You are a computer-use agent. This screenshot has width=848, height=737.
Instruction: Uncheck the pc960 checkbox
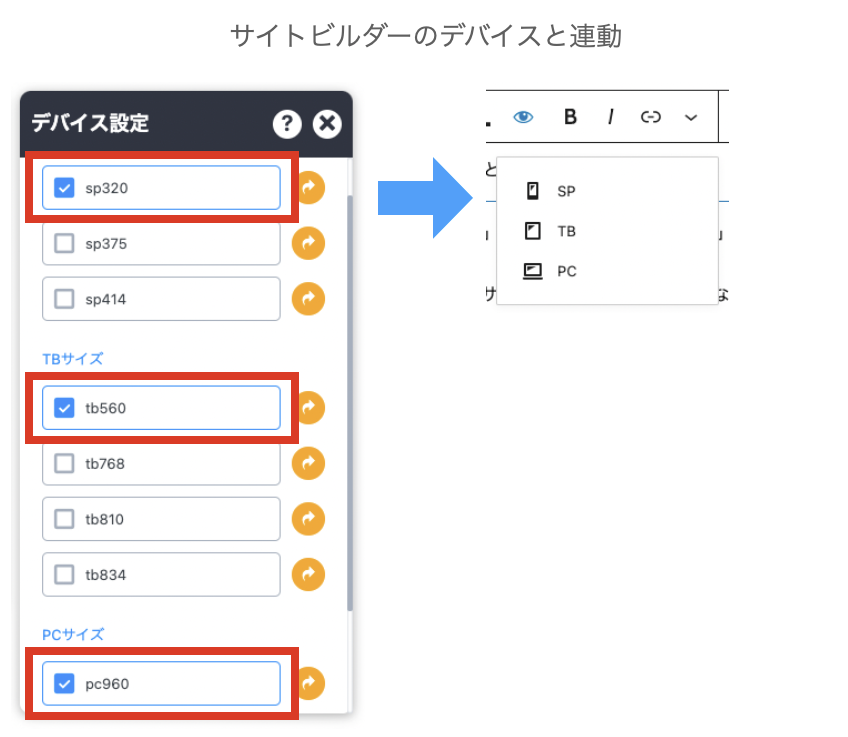[65, 684]
